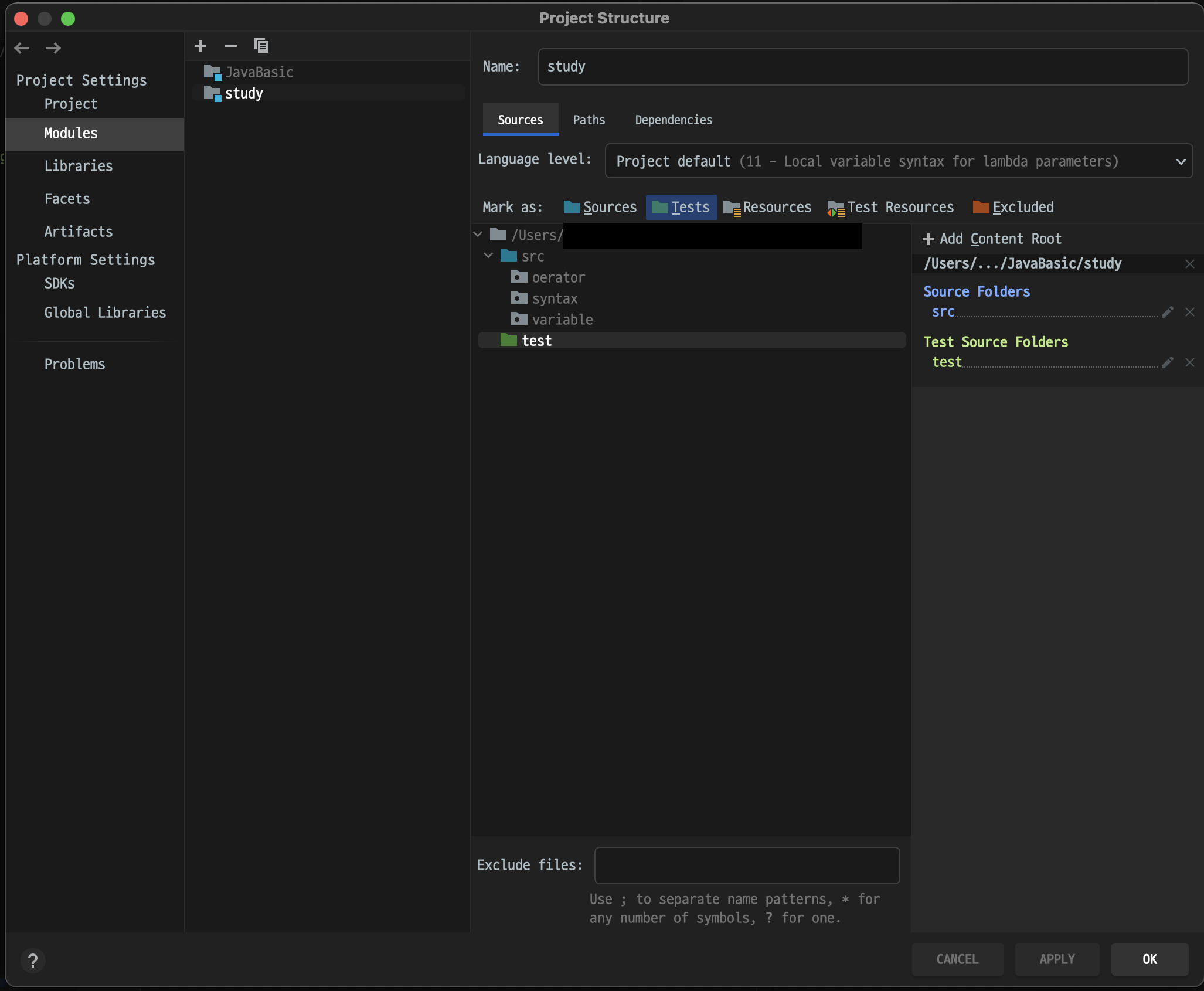
Task: Collapse the /Users root content folder
Action: click(x=478, y=235)
